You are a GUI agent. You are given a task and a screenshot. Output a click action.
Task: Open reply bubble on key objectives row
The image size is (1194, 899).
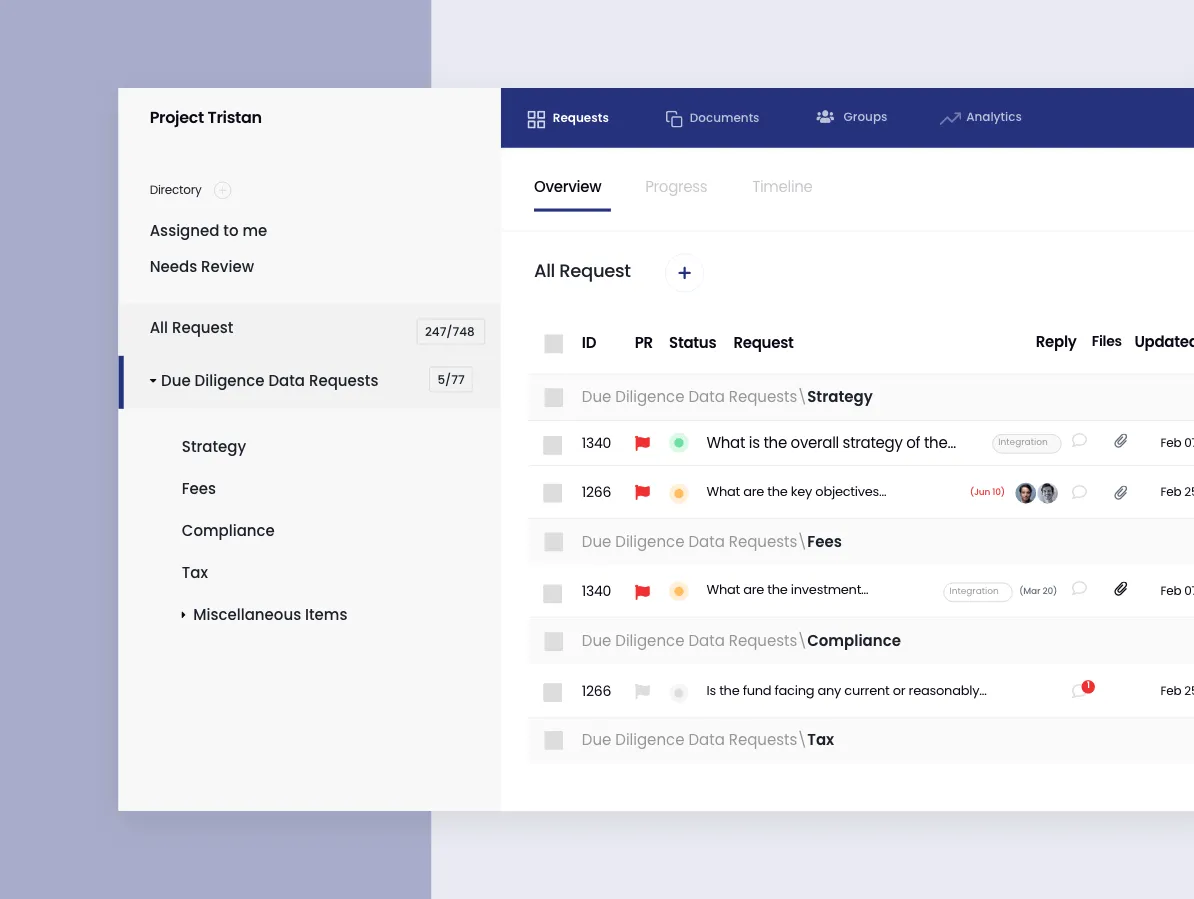click(1079, 493)
